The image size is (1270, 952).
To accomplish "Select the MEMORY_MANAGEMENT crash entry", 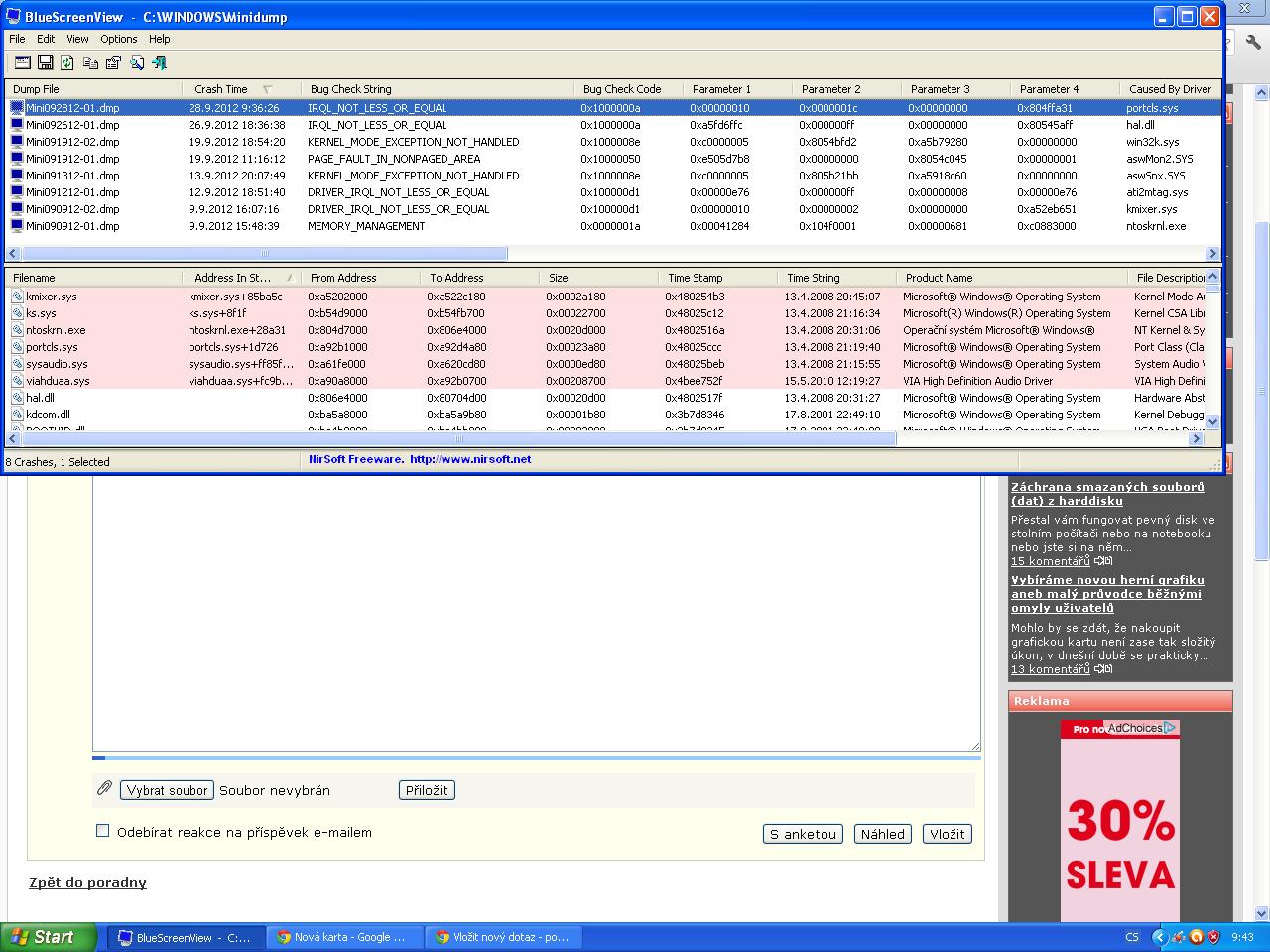I will point(613,226).
